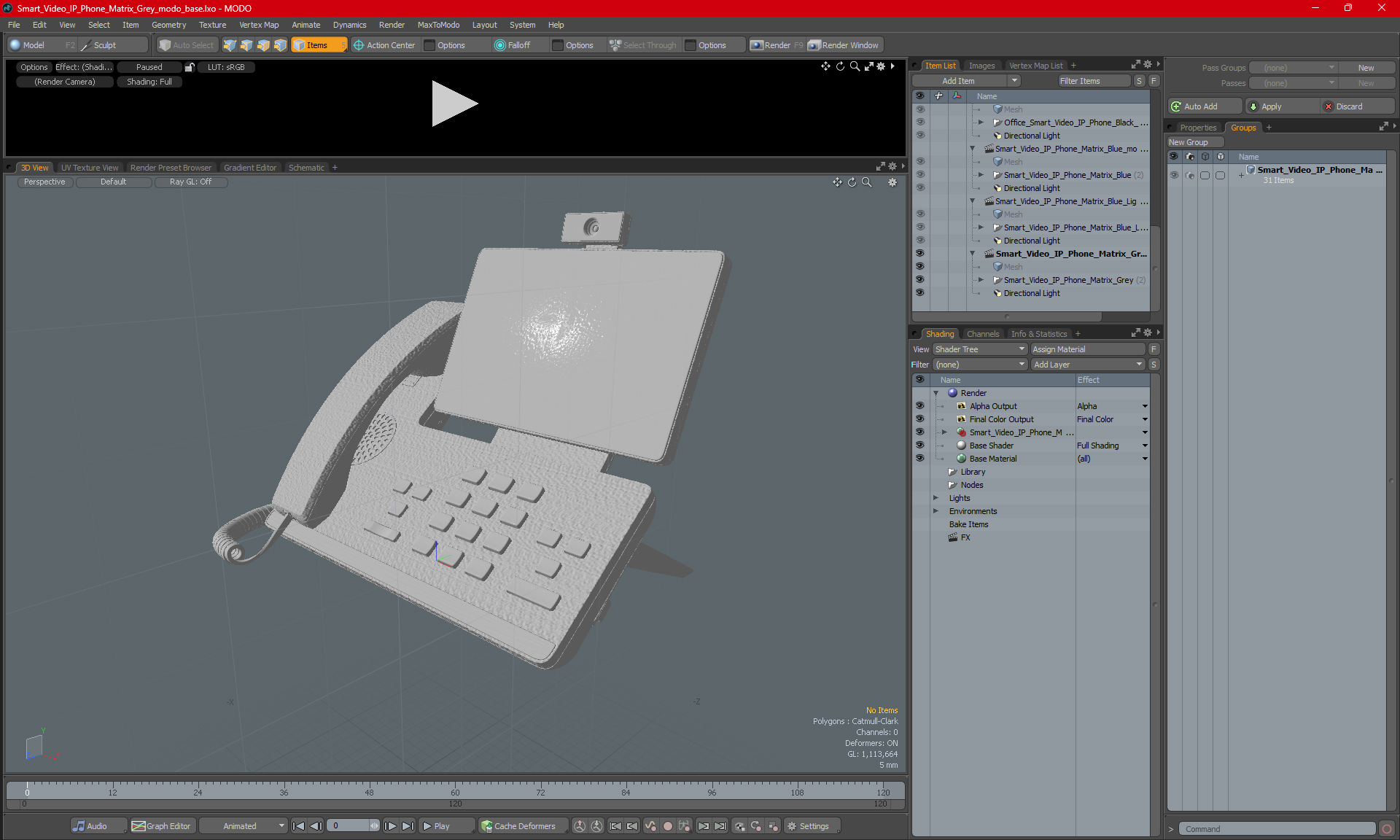The width and height of the screenshot is (1400, 840).
Task: Click the Render F9 toolbar button
Action: click(x=777, y=45)
